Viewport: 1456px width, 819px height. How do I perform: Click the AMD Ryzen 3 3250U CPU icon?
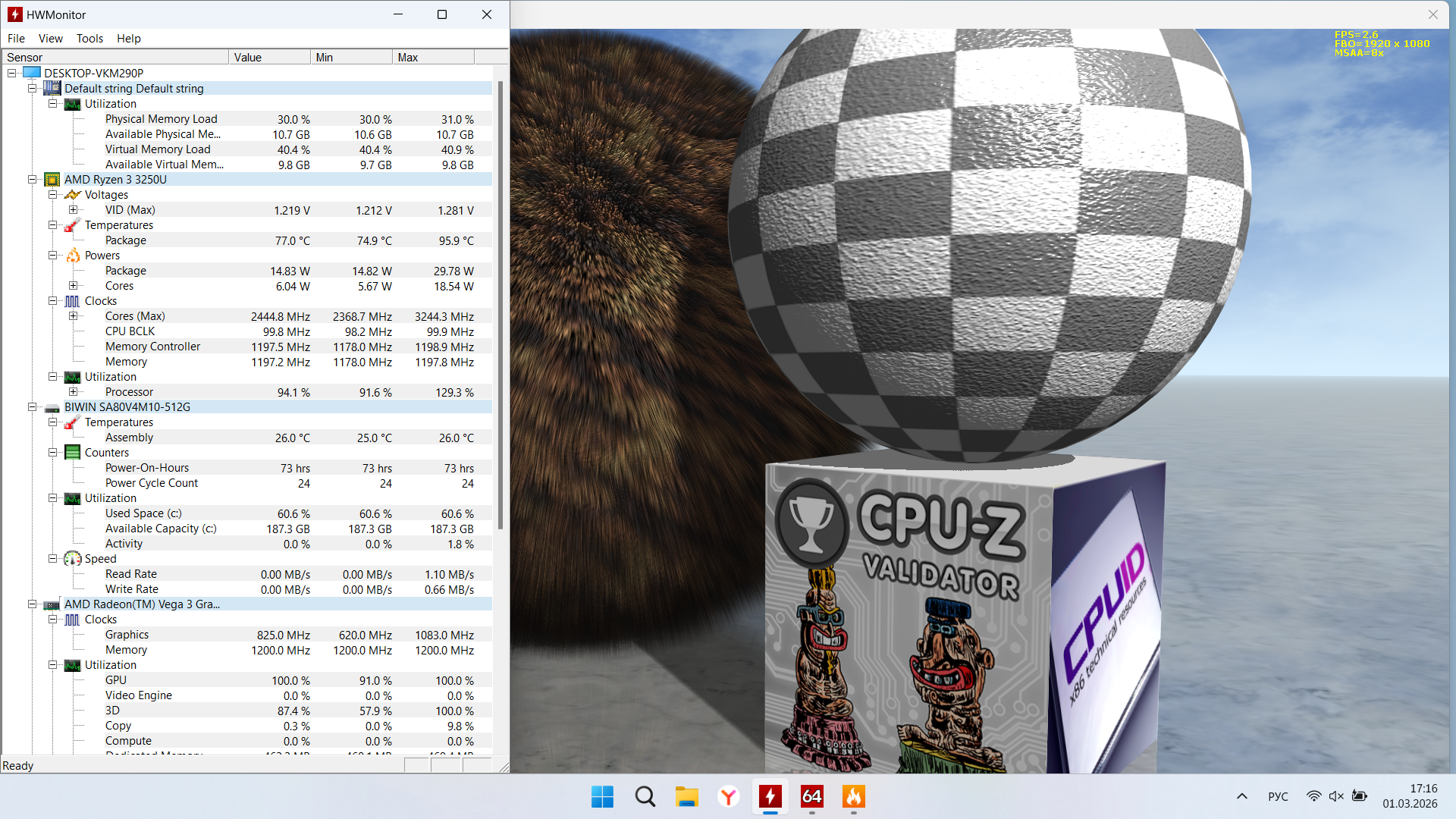click(52, 180)
